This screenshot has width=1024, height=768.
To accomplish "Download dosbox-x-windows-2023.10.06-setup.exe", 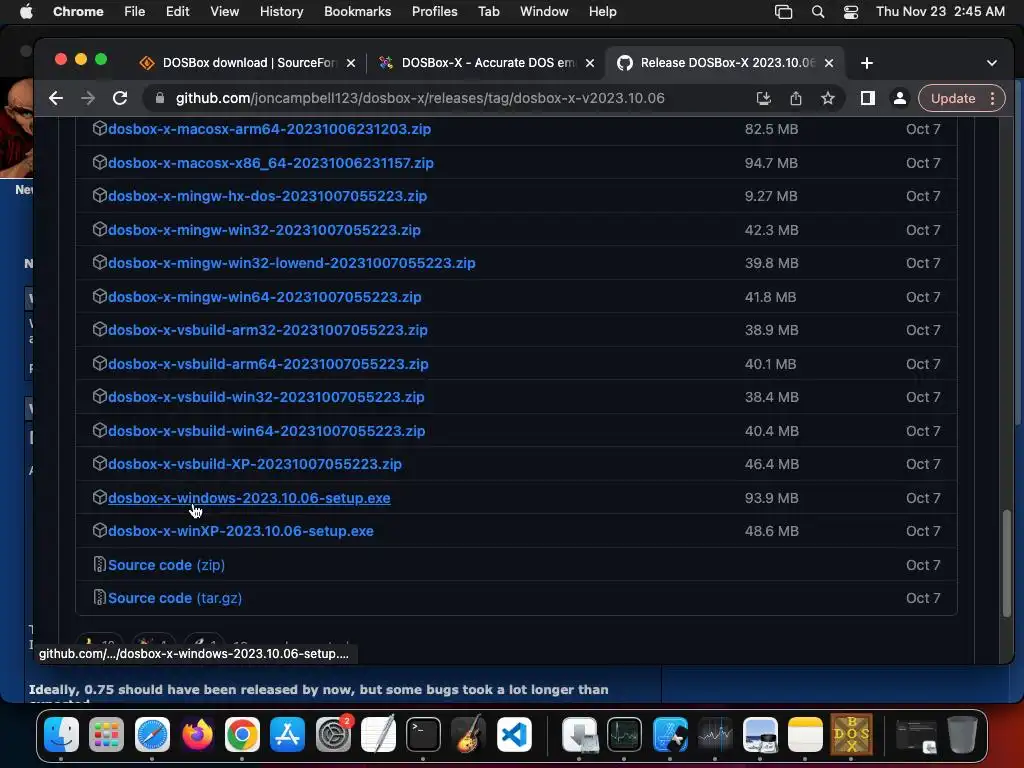I will click(249, 498).
